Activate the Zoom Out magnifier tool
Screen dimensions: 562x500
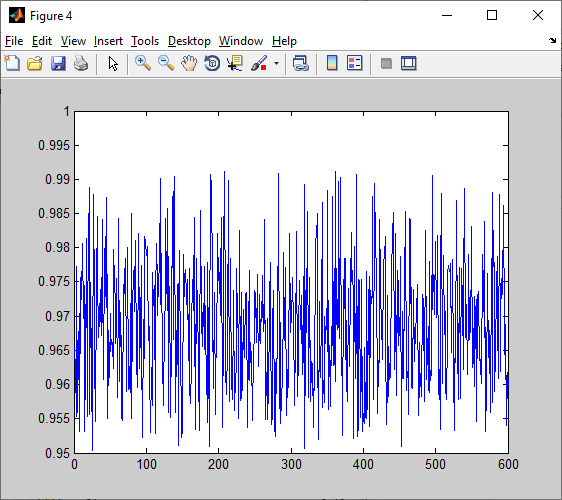[x=166, y=63]
